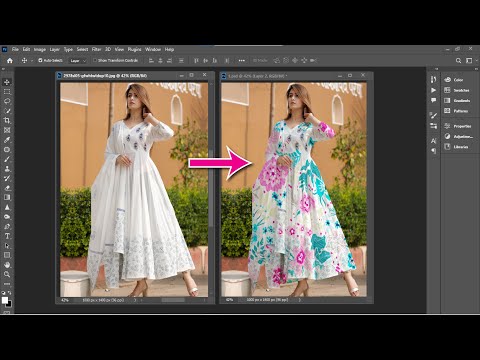This screenshot has width=480, height=360.
Task: Open the Brush Settings panel icon
Action: coord(433,116)
